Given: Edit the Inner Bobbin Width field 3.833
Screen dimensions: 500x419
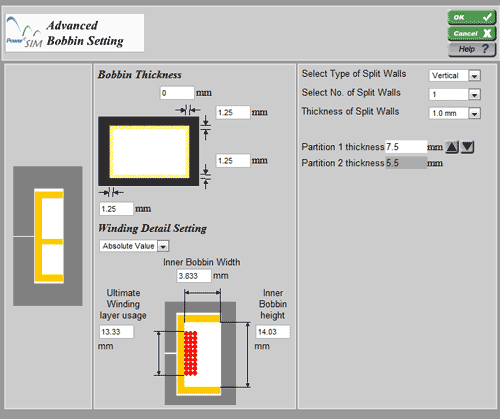Looking at the screenshot, I should tap(194, 276).
